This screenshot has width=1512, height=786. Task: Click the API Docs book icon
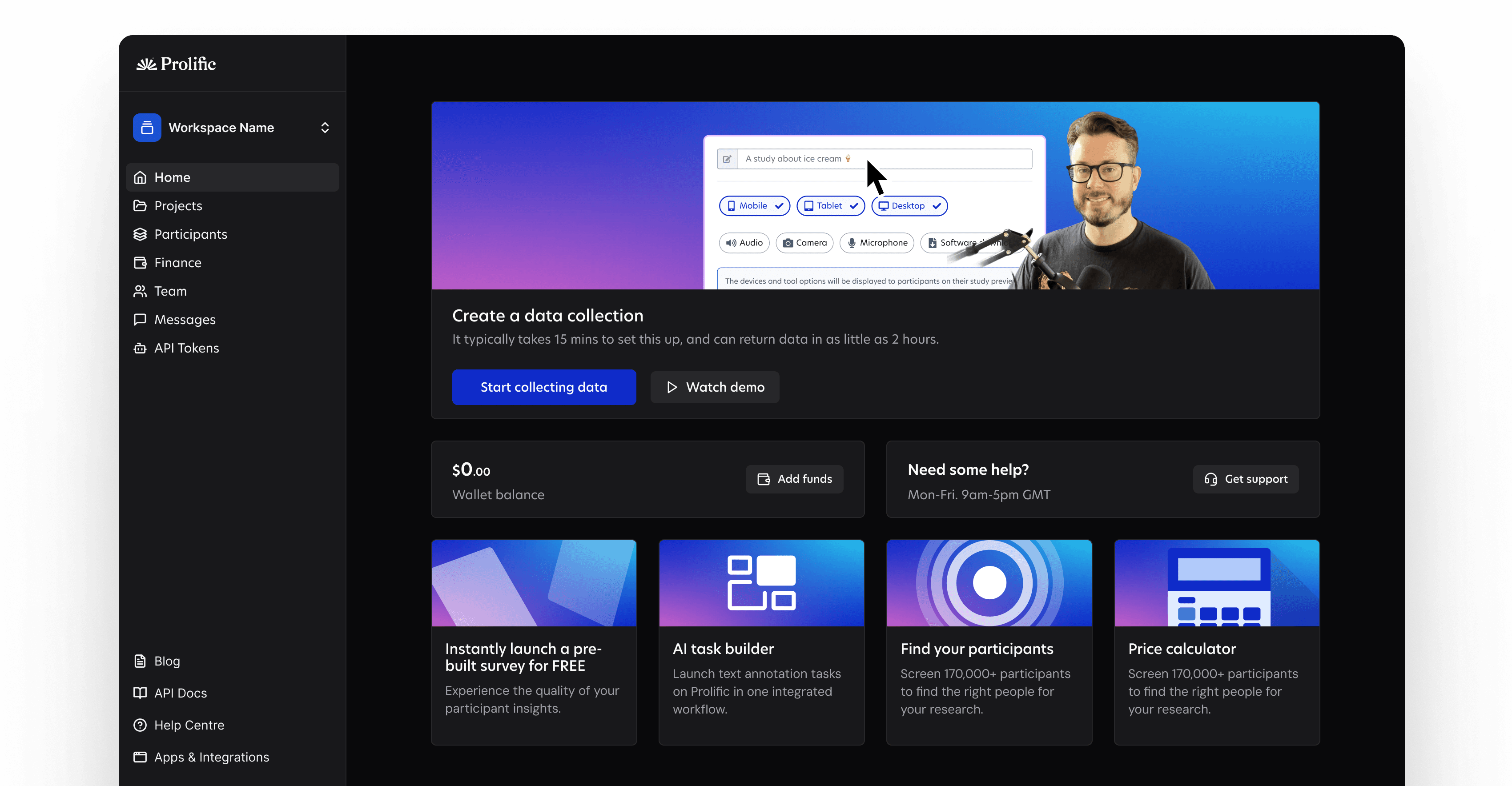(x=140, y=693)
